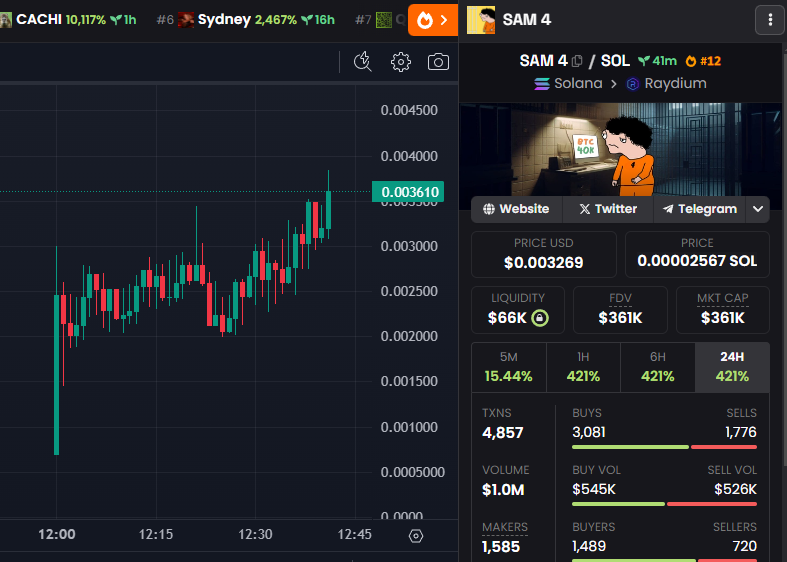Open the #7 trending token thumbnail
This screenshot has width=787, height=562.
(384, 20)
